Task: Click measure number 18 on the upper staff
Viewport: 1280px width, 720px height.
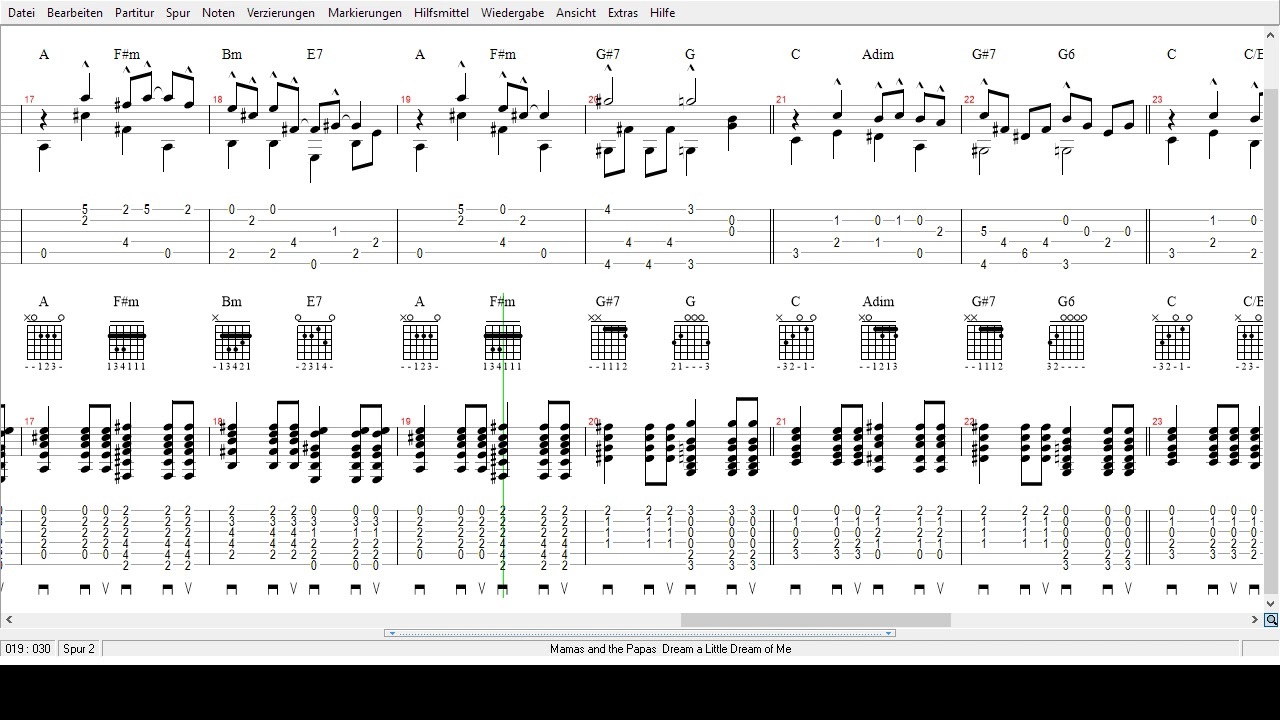Action: [217, 100]
